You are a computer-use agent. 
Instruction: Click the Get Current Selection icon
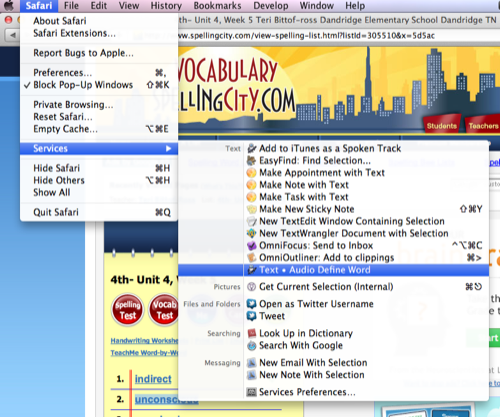coord(252,287)
